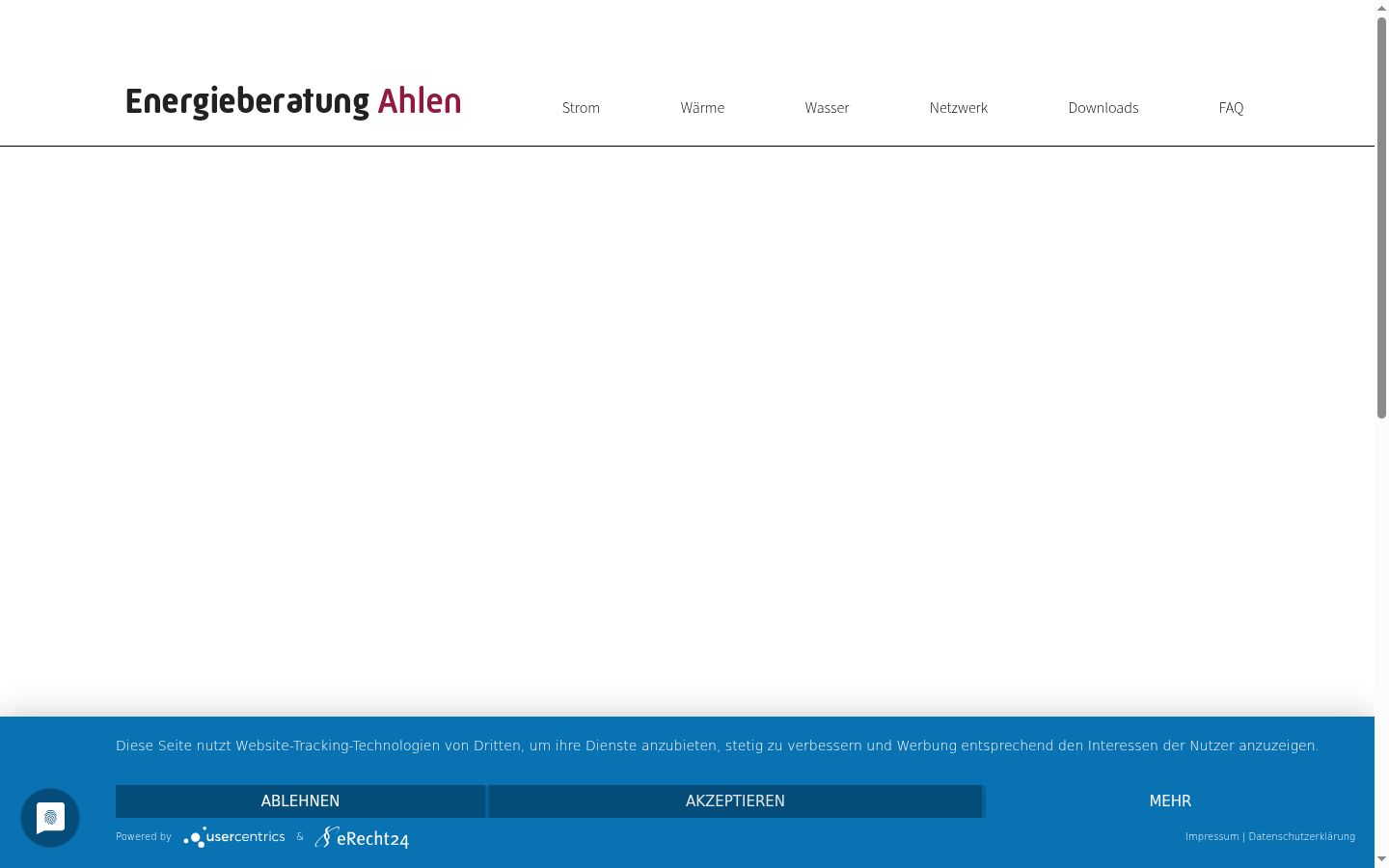Screen dimensions: 1389x868
Task: Click the "Powered by" label
Action: point(144,837)
